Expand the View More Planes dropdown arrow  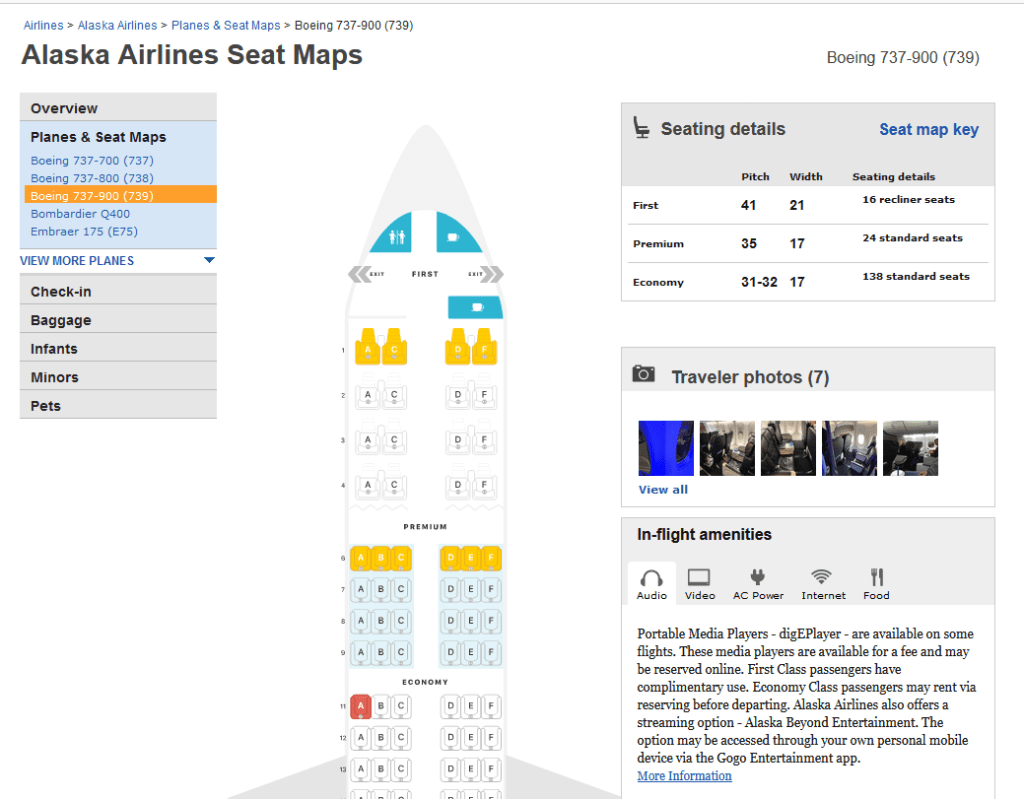coord(209,261)
